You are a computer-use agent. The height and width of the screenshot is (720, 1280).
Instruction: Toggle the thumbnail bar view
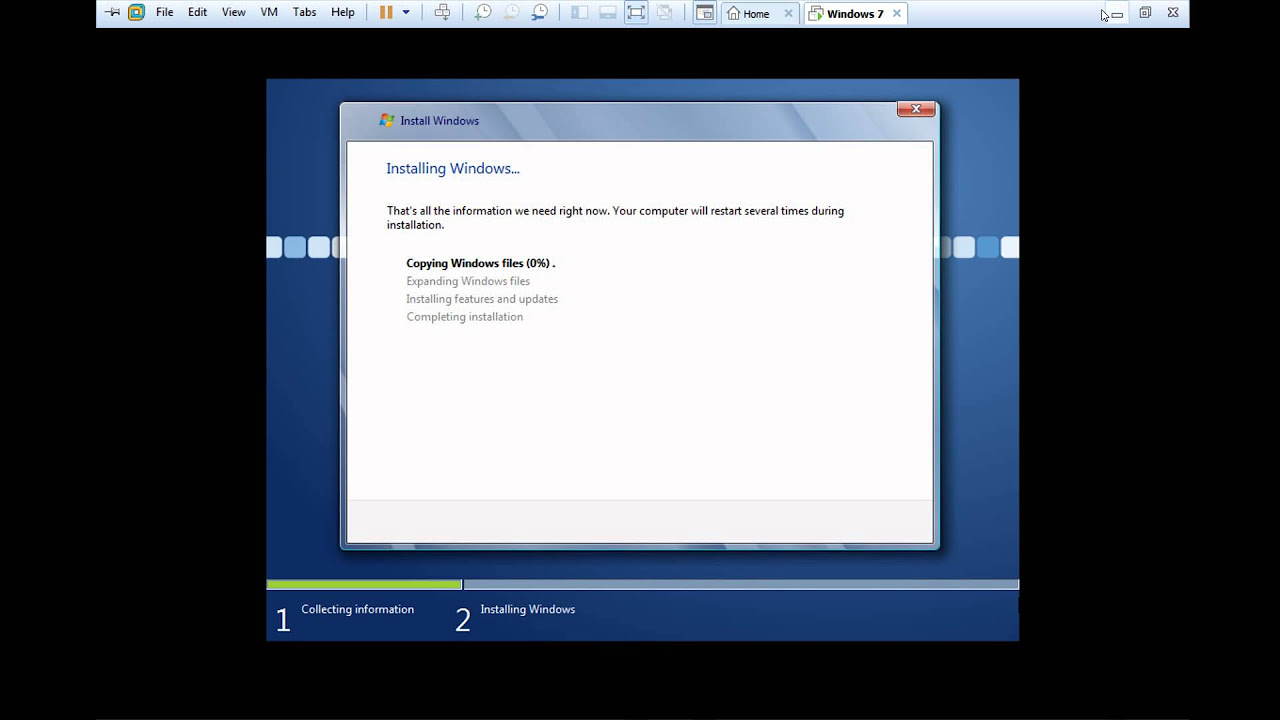607,13
